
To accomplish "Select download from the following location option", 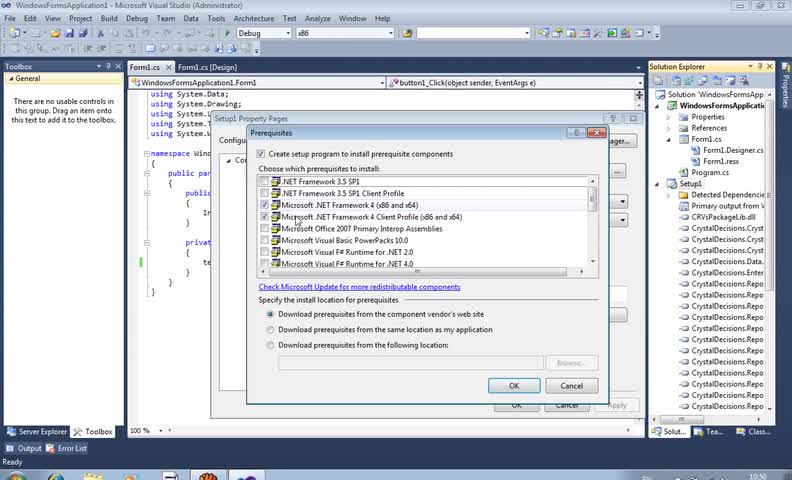I will pos(270,345).
